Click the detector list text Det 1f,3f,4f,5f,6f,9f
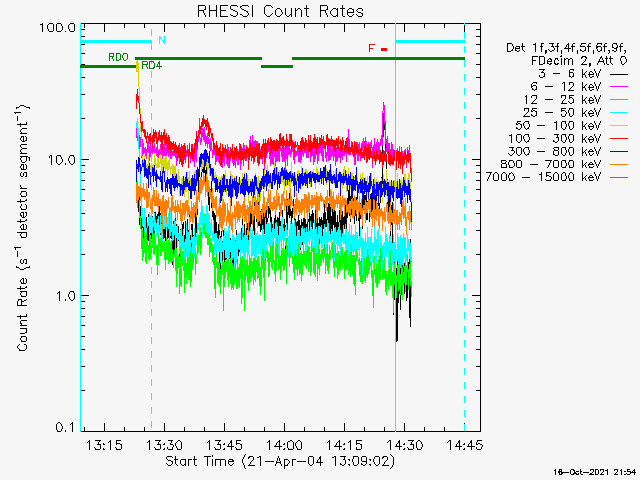 (x=566, y=48)
